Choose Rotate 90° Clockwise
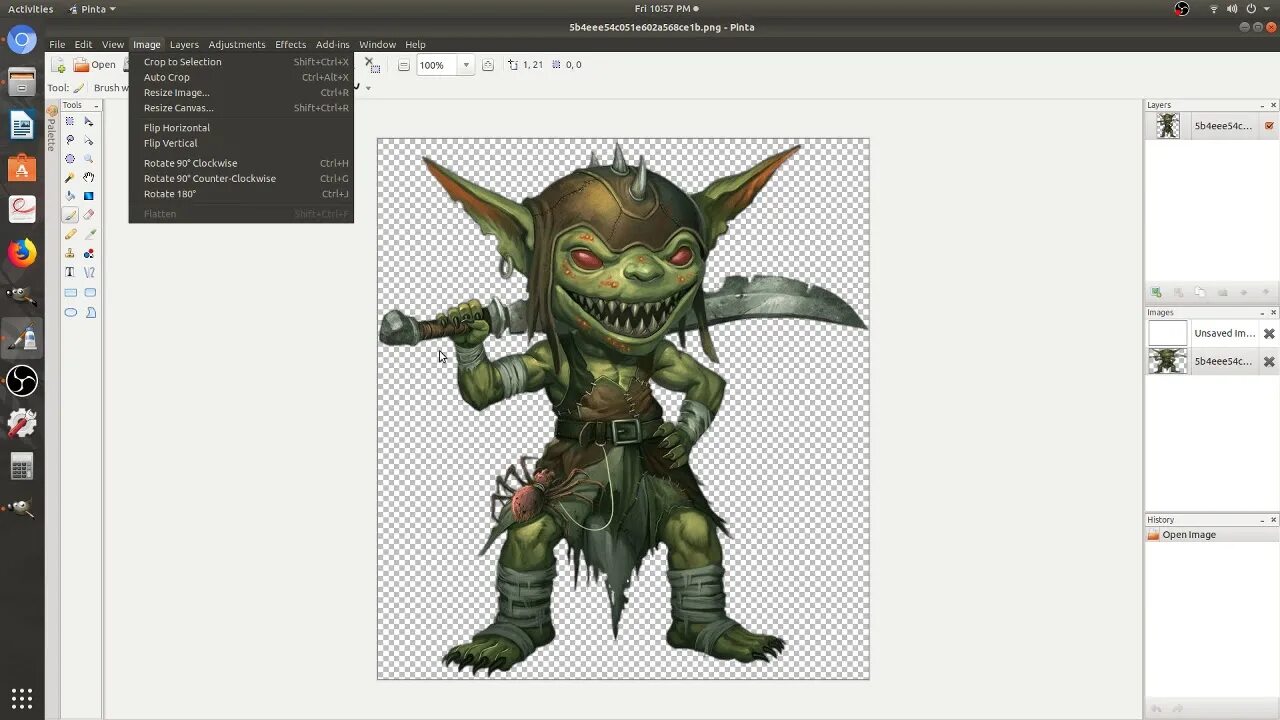This screenshot has width=1280, height=720. pos(241,163)
